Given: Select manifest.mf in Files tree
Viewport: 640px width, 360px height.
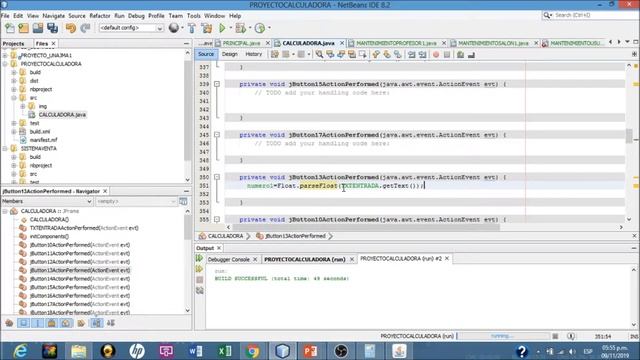Looking at the screenshot, I should point(44,140).
